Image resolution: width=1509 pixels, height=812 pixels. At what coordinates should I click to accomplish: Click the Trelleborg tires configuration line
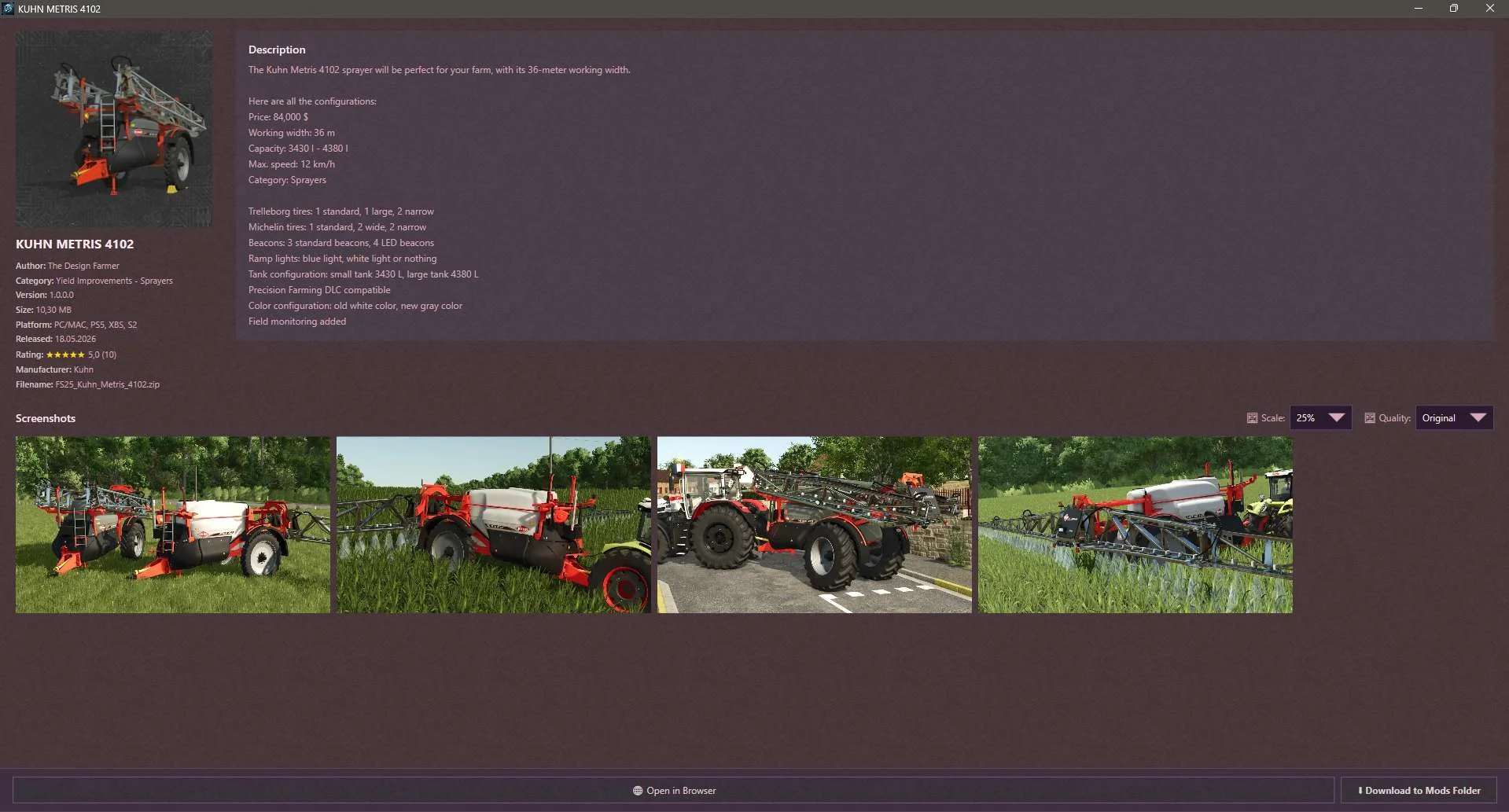(x=341, y=211)
